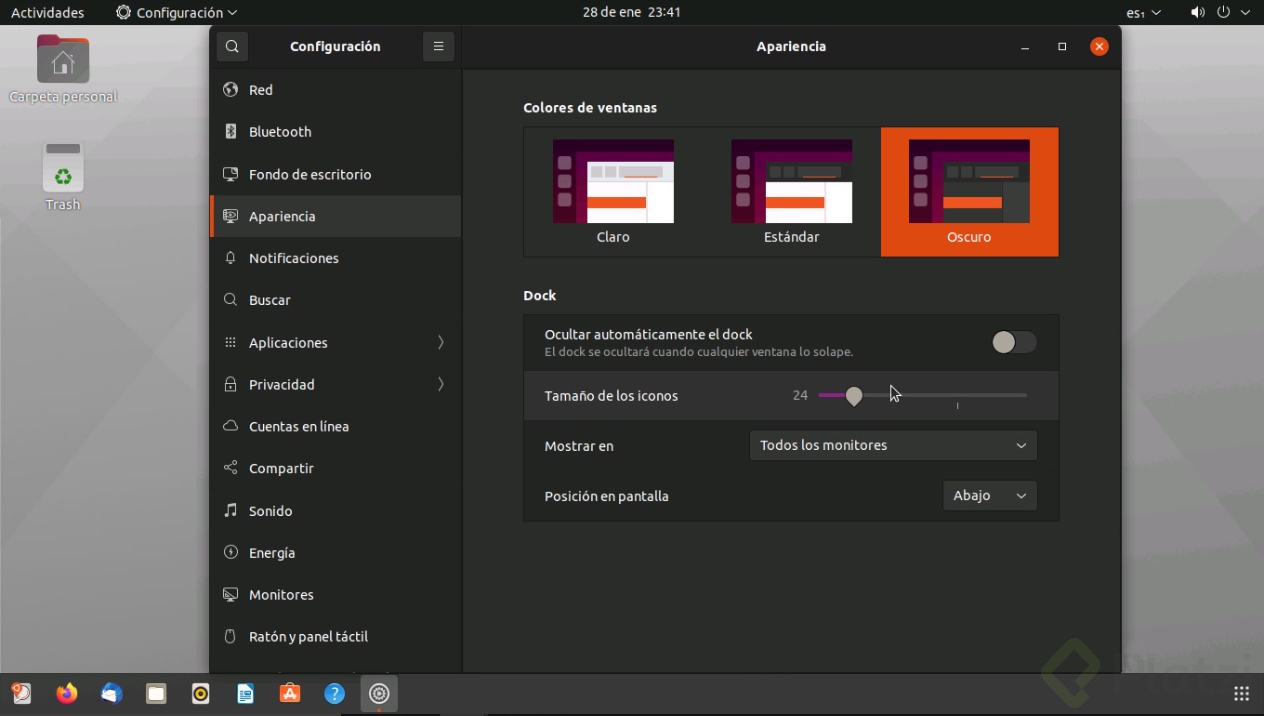Click the Buscar magnifier icon in sidebar

tap(230, 300)
